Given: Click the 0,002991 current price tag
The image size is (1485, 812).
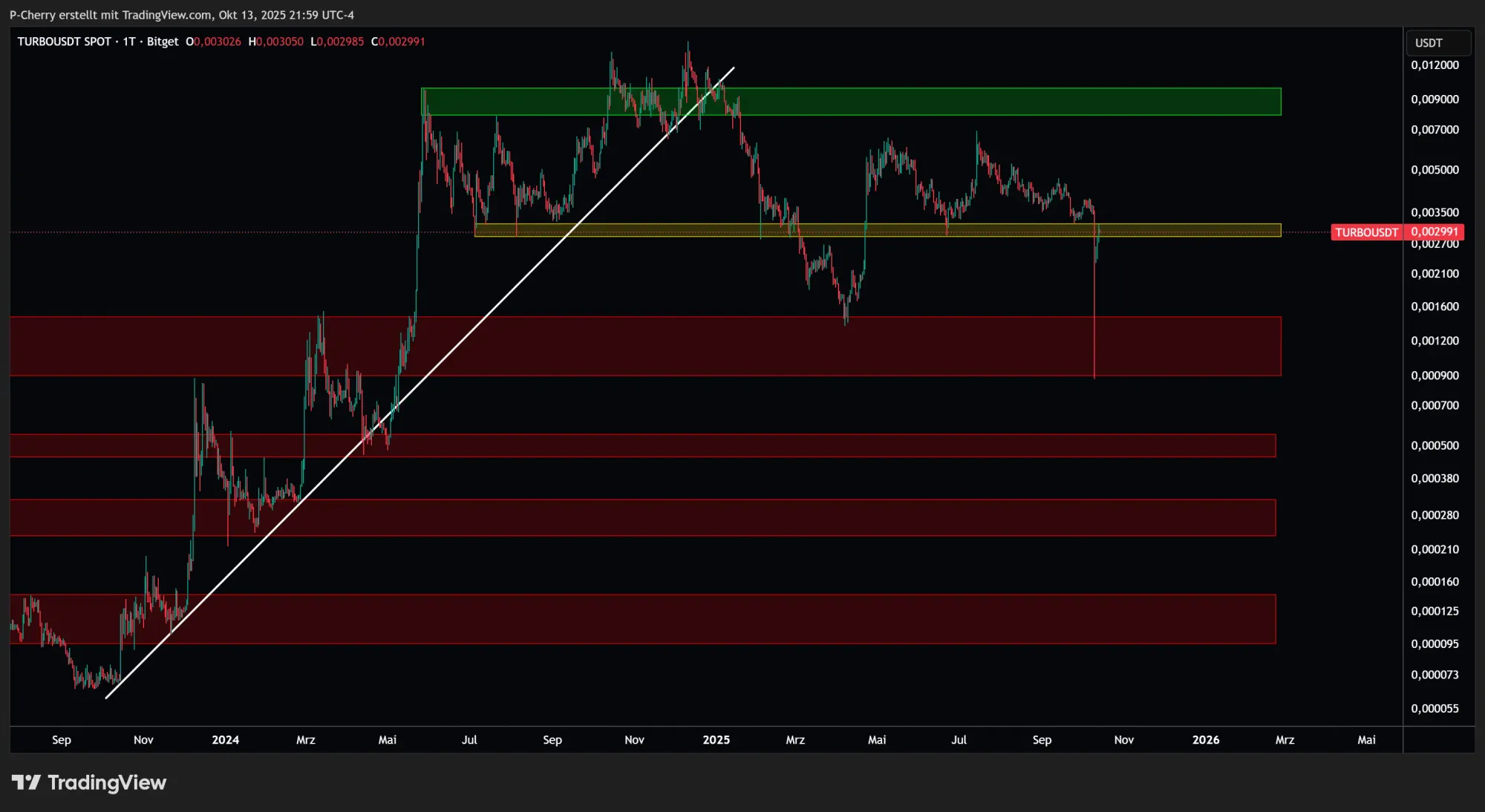Looking at the screenshot, I should (1435, 232).
